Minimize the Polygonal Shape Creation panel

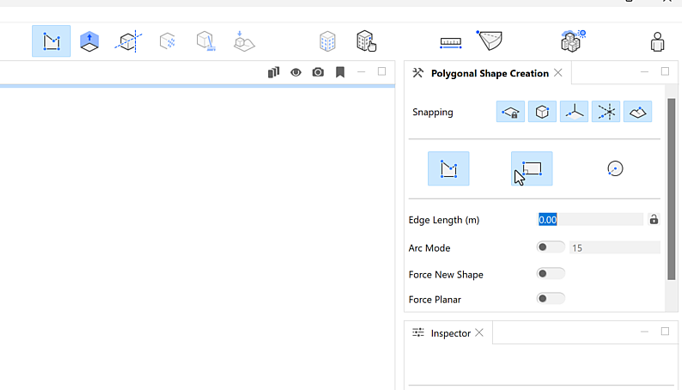coord(645,72)
